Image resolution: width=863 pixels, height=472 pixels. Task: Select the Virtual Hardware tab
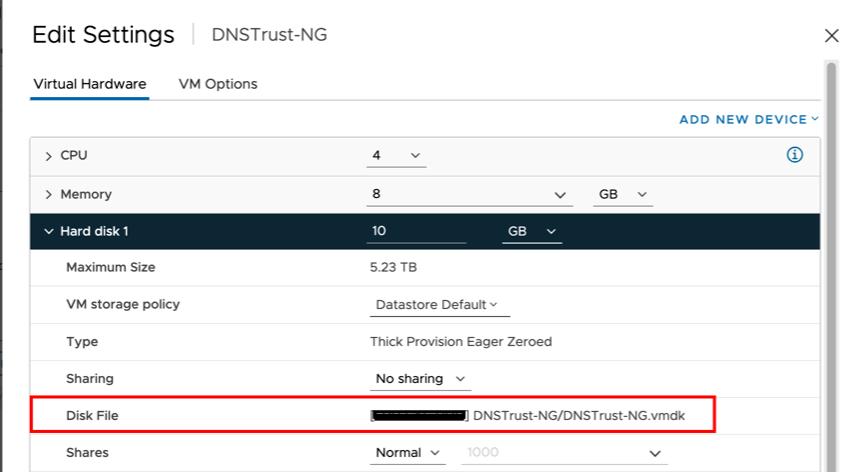(x=90, y=84)
